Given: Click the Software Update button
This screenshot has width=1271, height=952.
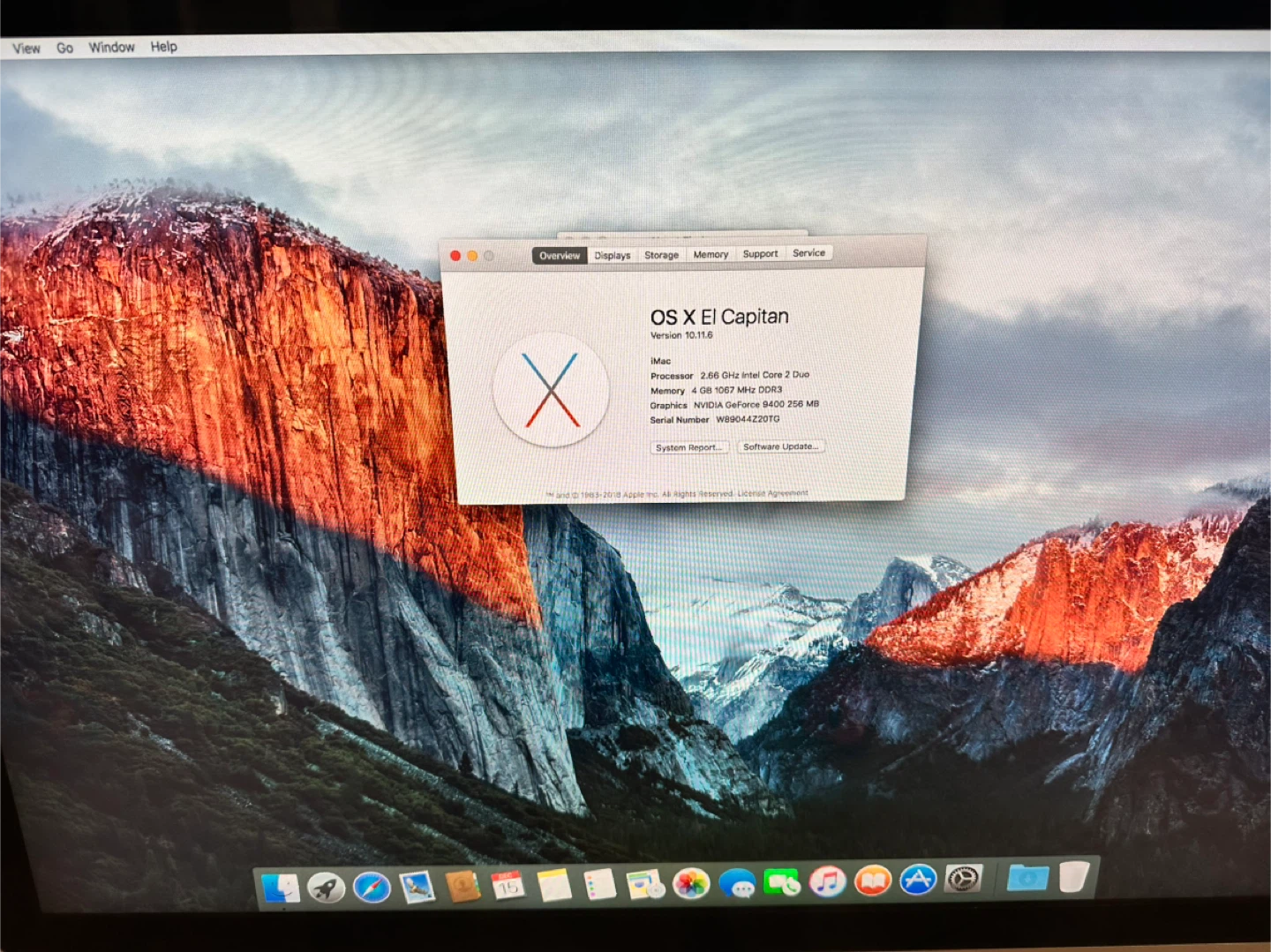Looking at the screenshot, I should [781, 446].
